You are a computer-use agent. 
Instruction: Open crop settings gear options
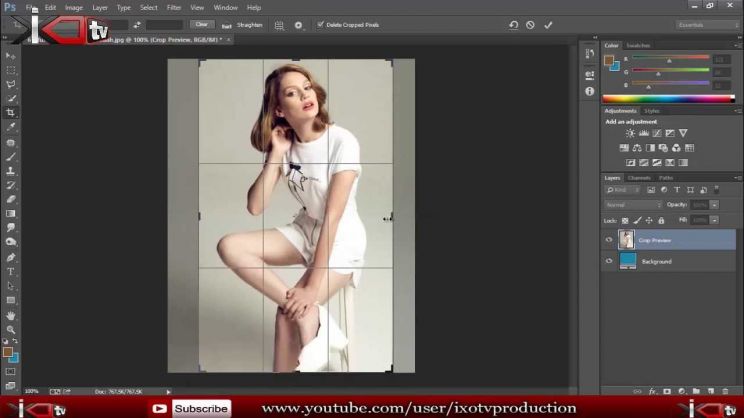click(298, 25)
